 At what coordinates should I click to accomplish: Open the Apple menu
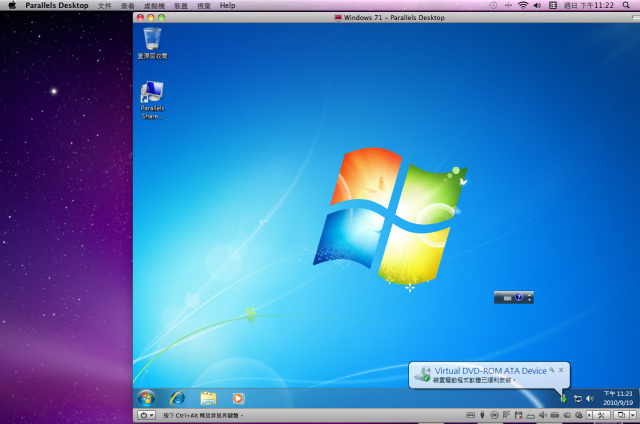pos(12,5)
